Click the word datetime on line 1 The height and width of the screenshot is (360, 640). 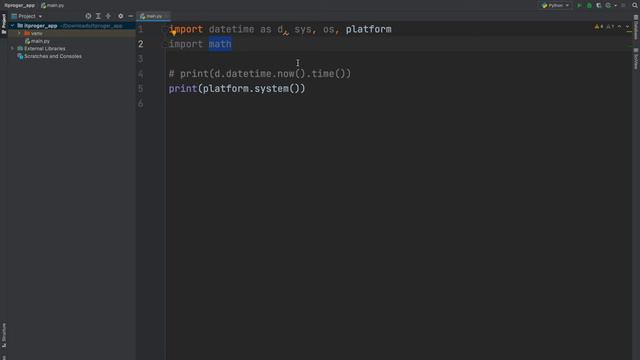[x=231, y=29]
